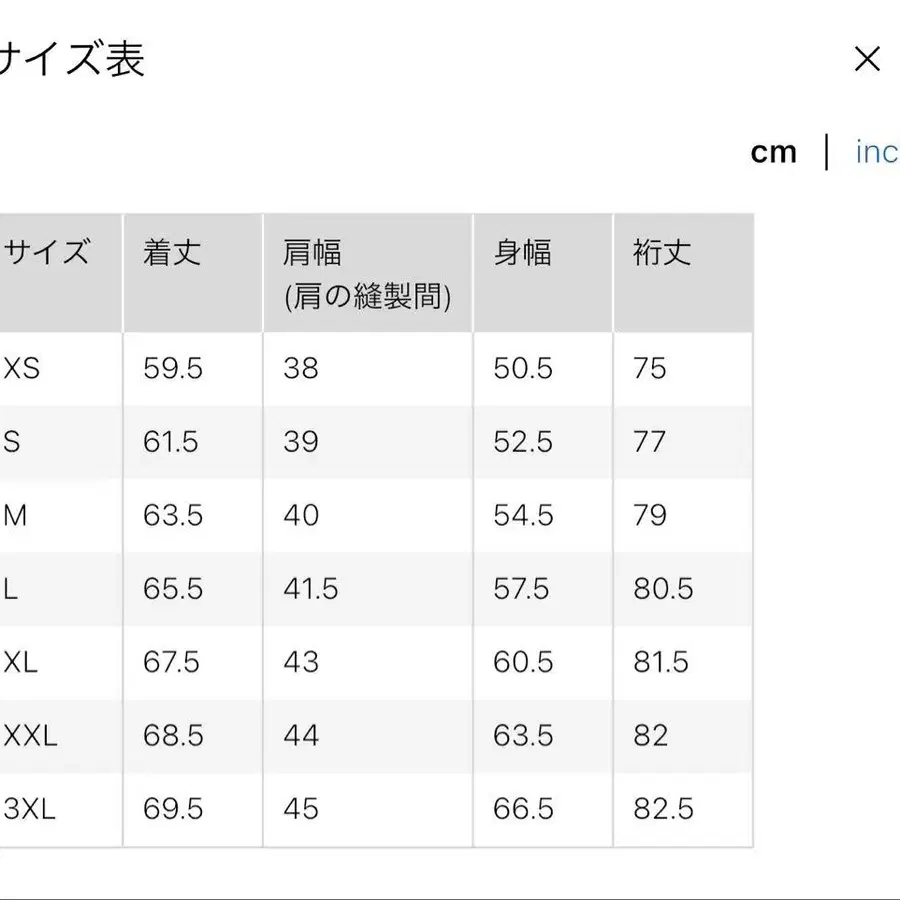Click the 41.5 肩幅 value for L
Image resolution: width=900 pixels, height=900 pixels.
310,589
